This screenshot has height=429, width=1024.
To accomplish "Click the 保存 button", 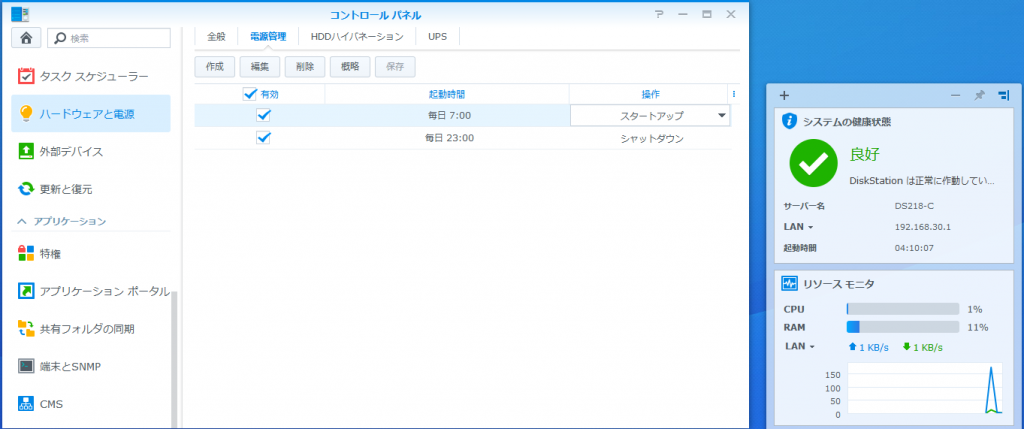I will point(395,67).
